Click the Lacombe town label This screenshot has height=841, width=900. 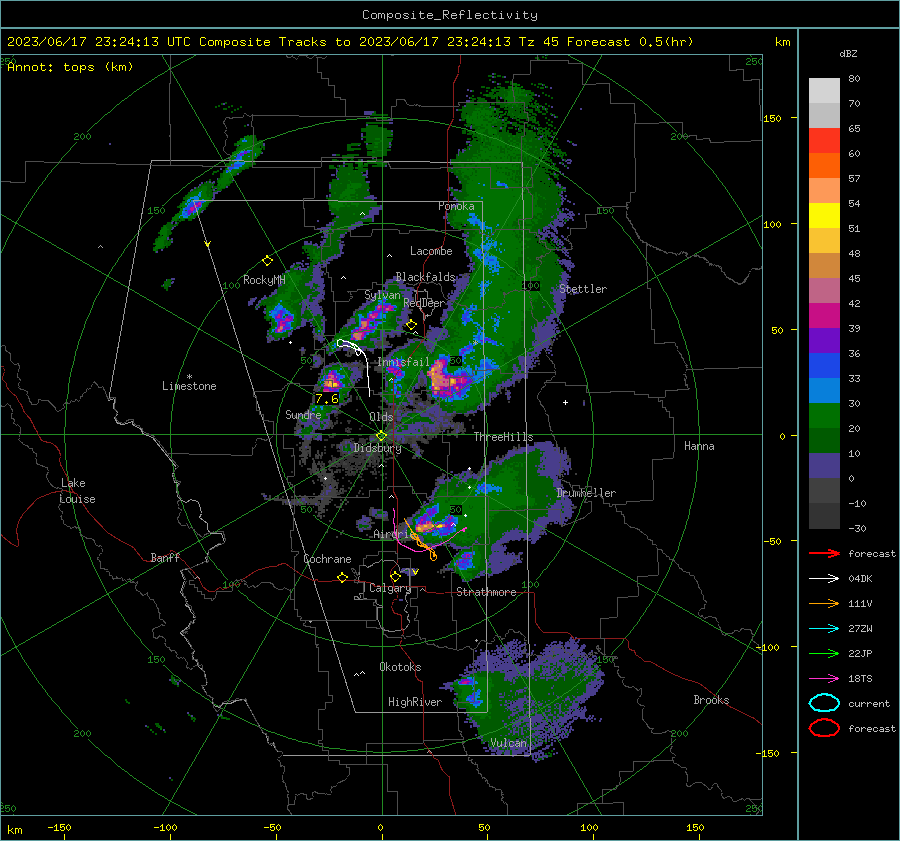click(x=431, y=251)
